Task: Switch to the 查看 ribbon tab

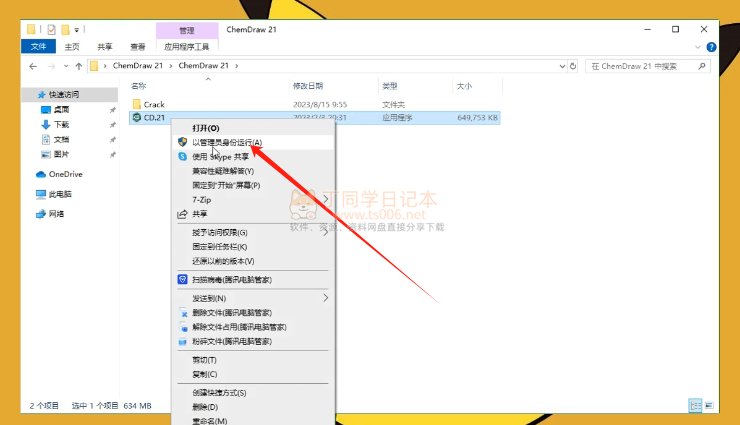Action: pos(138,47)
